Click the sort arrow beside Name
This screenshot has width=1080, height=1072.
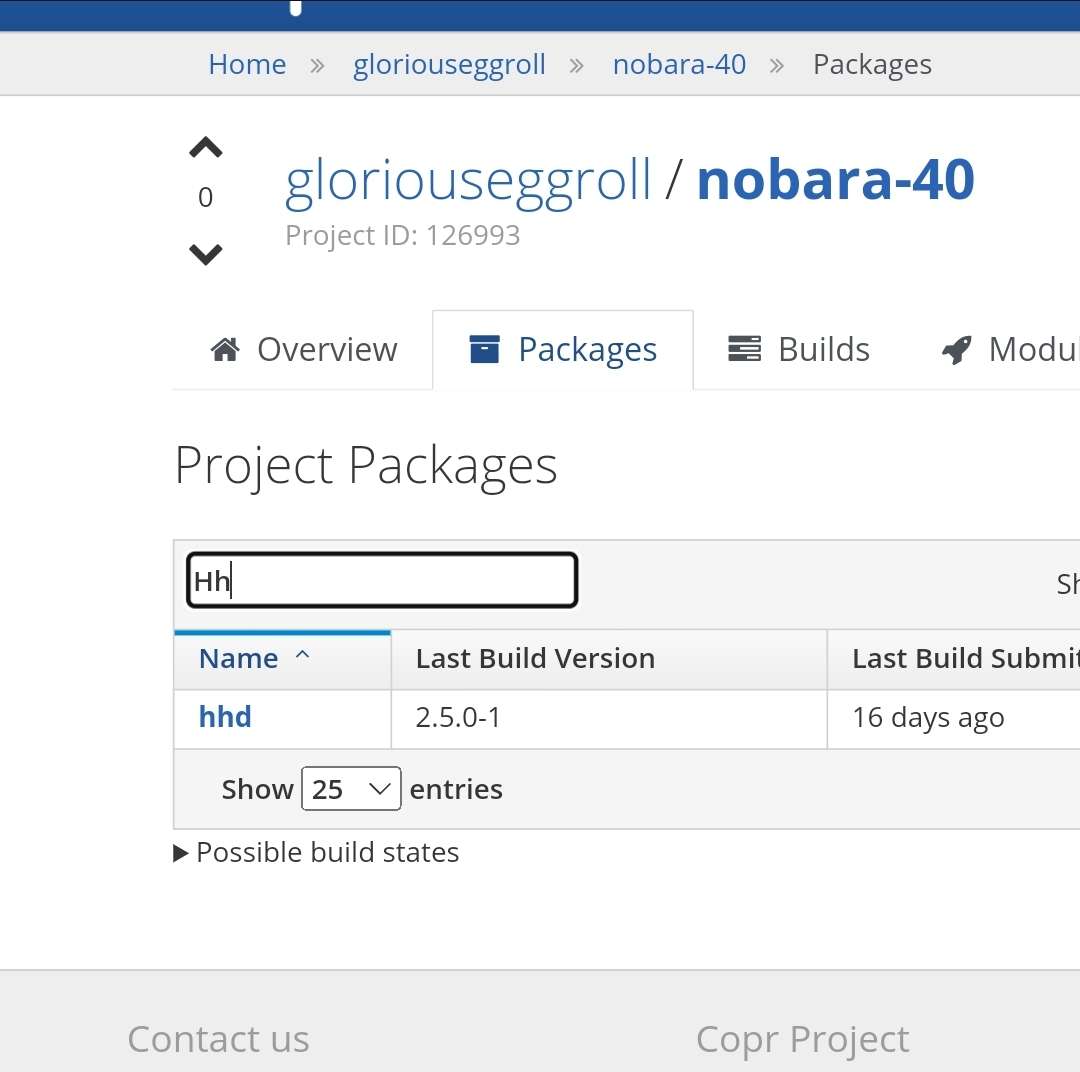303,657
